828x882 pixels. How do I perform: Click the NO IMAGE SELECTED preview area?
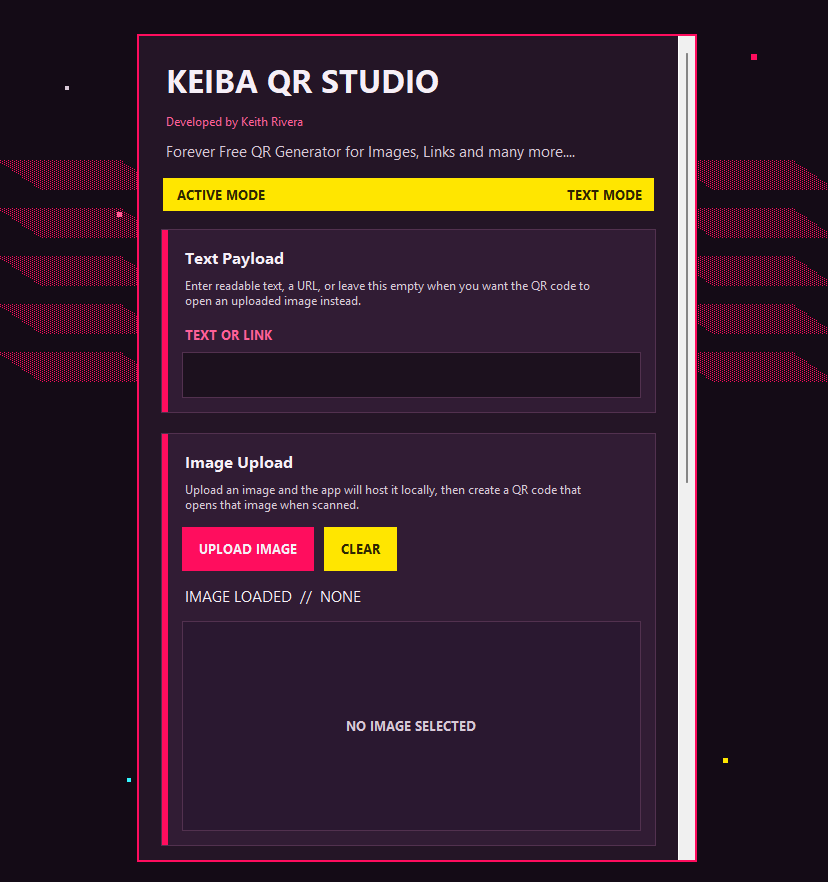pyautogui.click(x=411, y=725)
